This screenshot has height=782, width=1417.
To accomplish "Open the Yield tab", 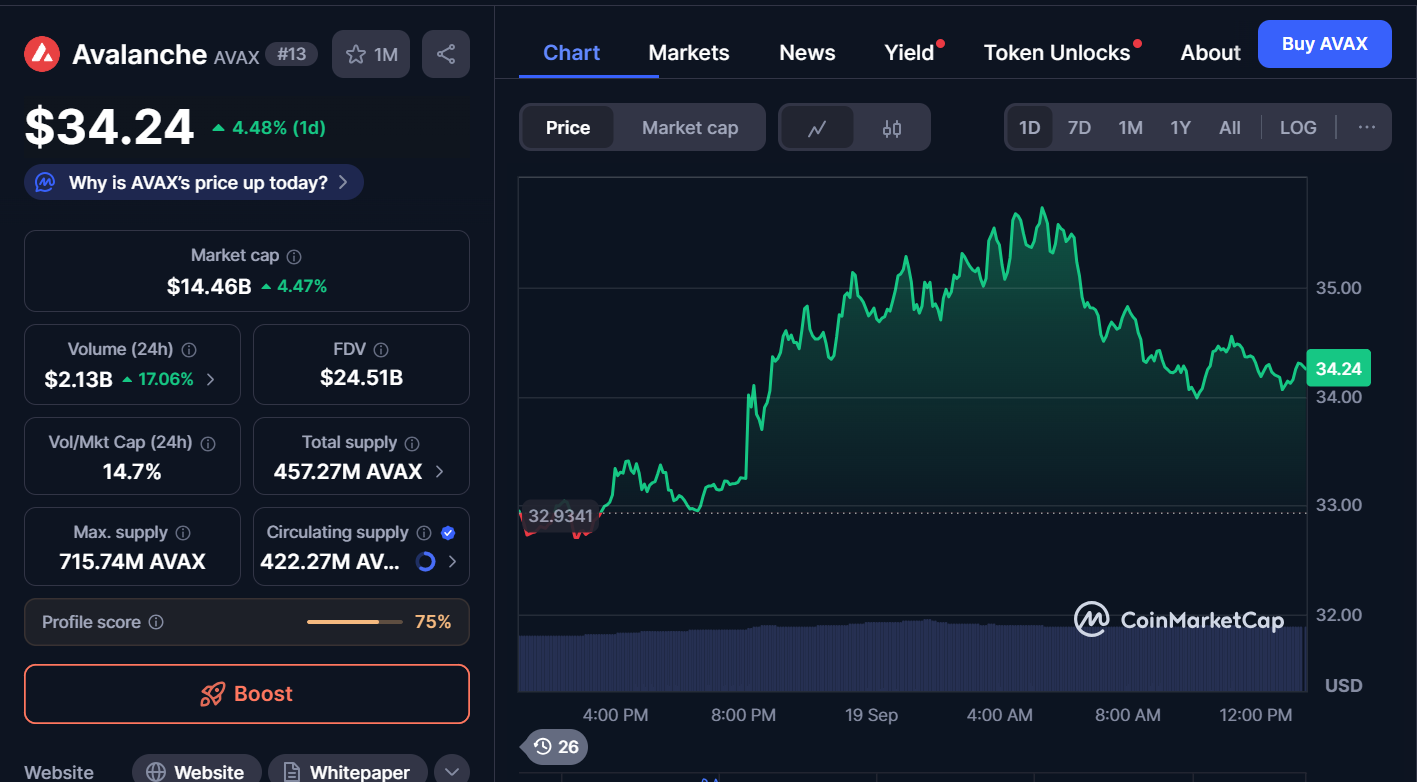I will [910, 53].
